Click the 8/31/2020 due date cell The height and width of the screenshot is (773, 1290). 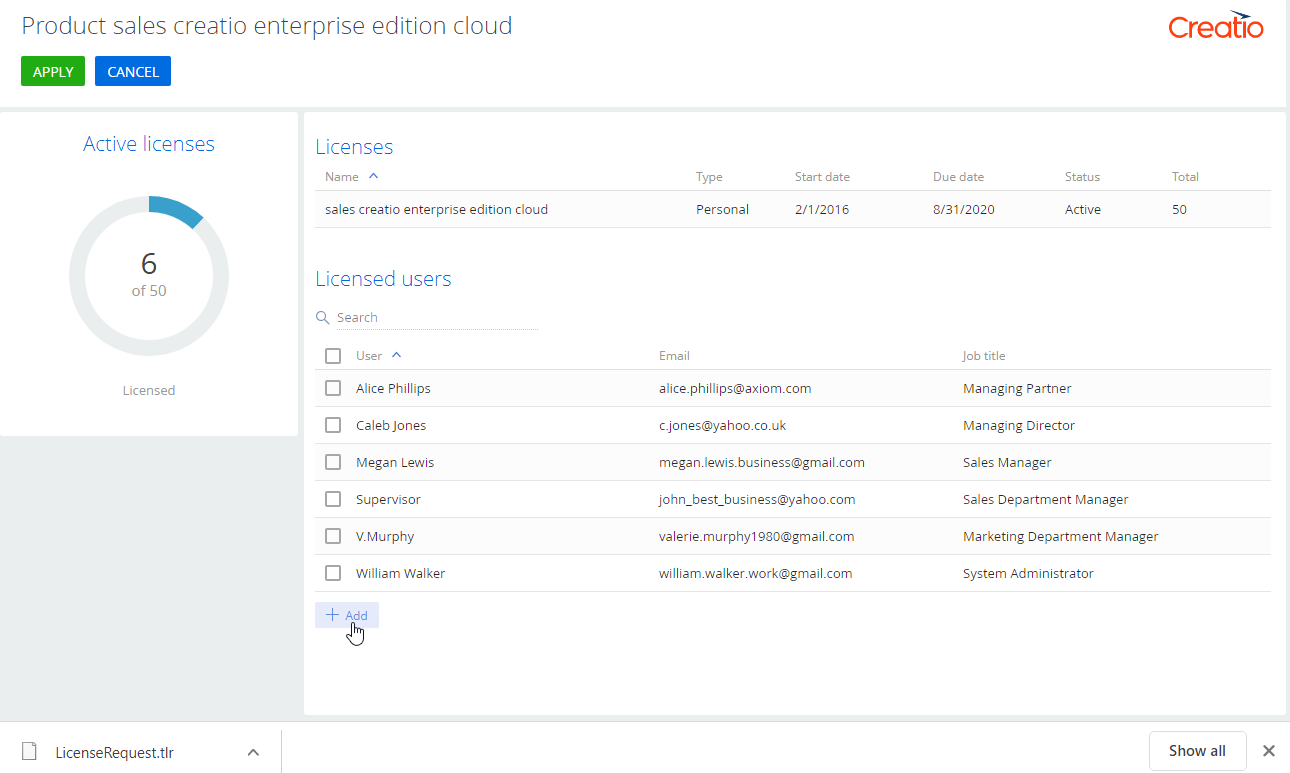click(x=964, y=210)
